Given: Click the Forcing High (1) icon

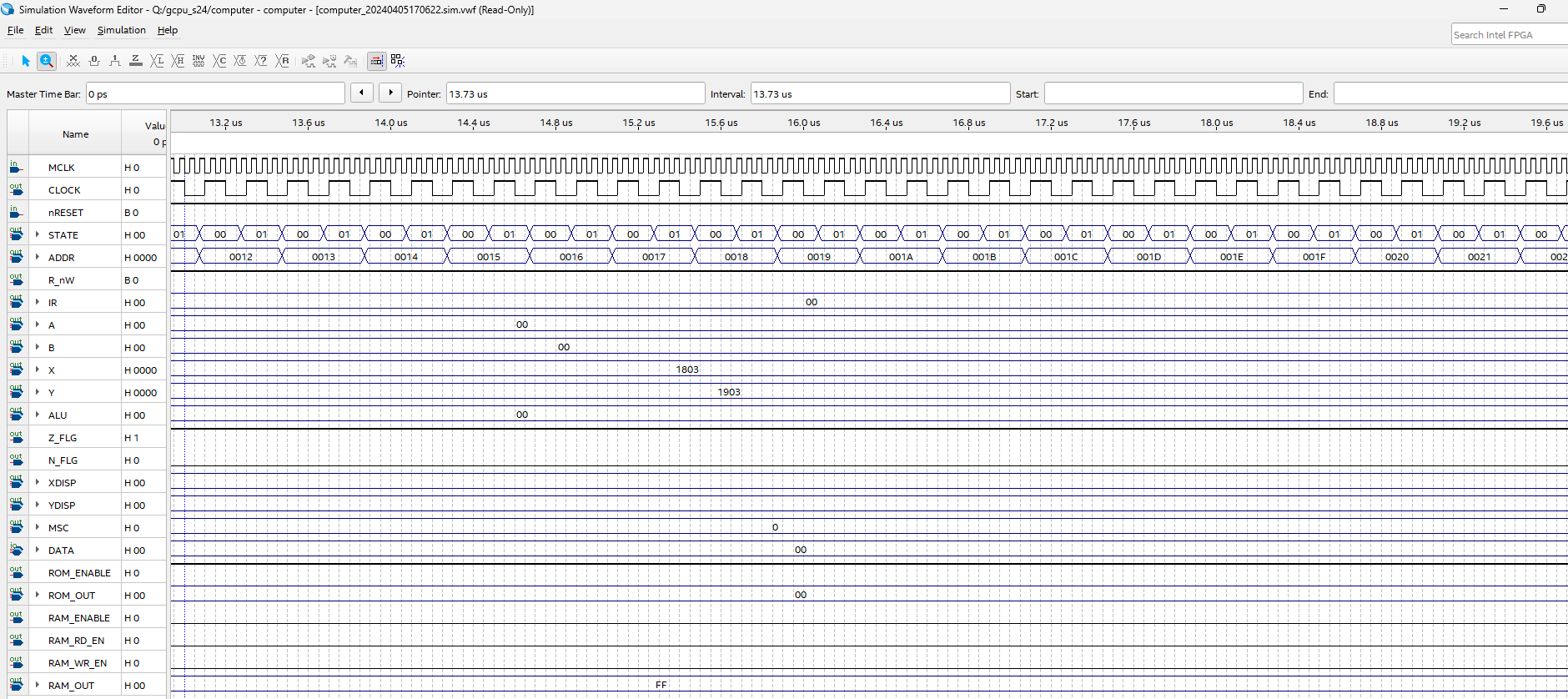Looking at the screenshot, I should [x=115, y=61].
